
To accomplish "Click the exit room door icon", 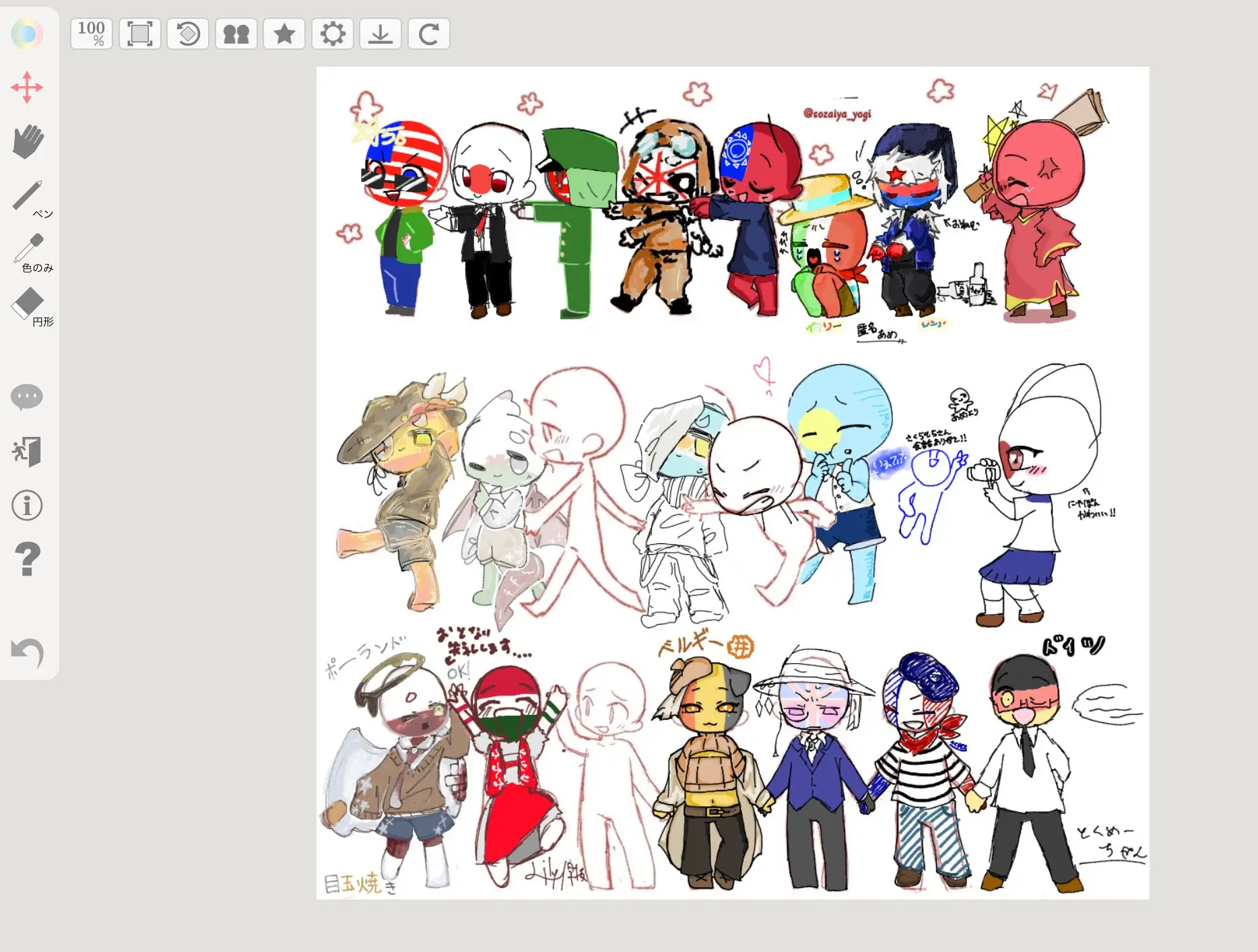I will pos(27,451).
